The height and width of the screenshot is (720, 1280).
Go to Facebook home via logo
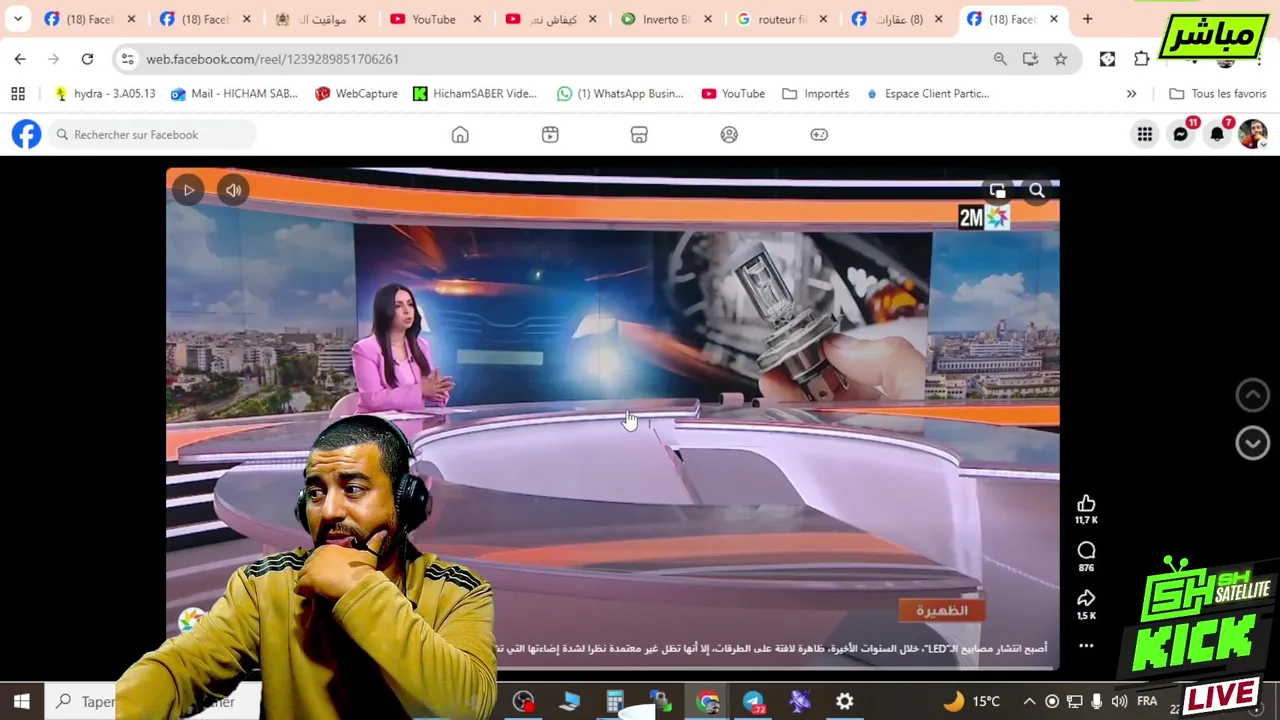pos(27,134)
